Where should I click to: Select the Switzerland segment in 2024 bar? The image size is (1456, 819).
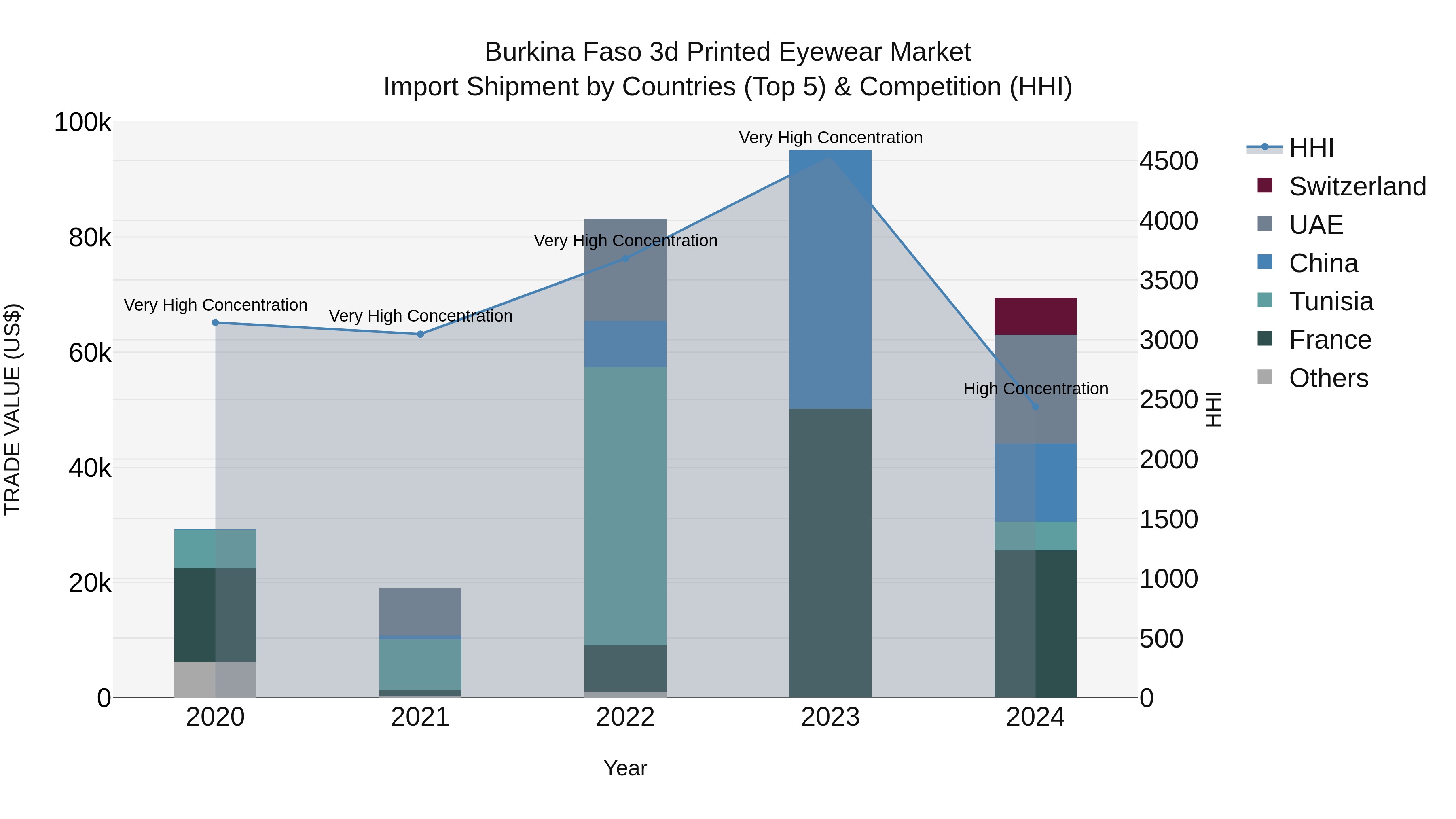[x=1035, y=317]
